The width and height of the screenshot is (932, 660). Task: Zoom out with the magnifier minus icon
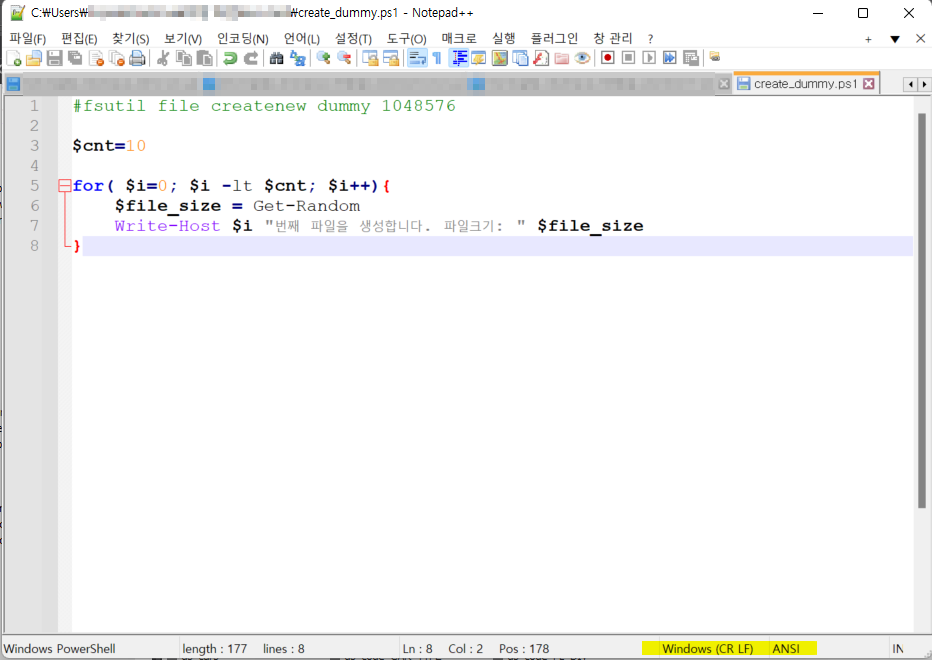tap(344, 58)
